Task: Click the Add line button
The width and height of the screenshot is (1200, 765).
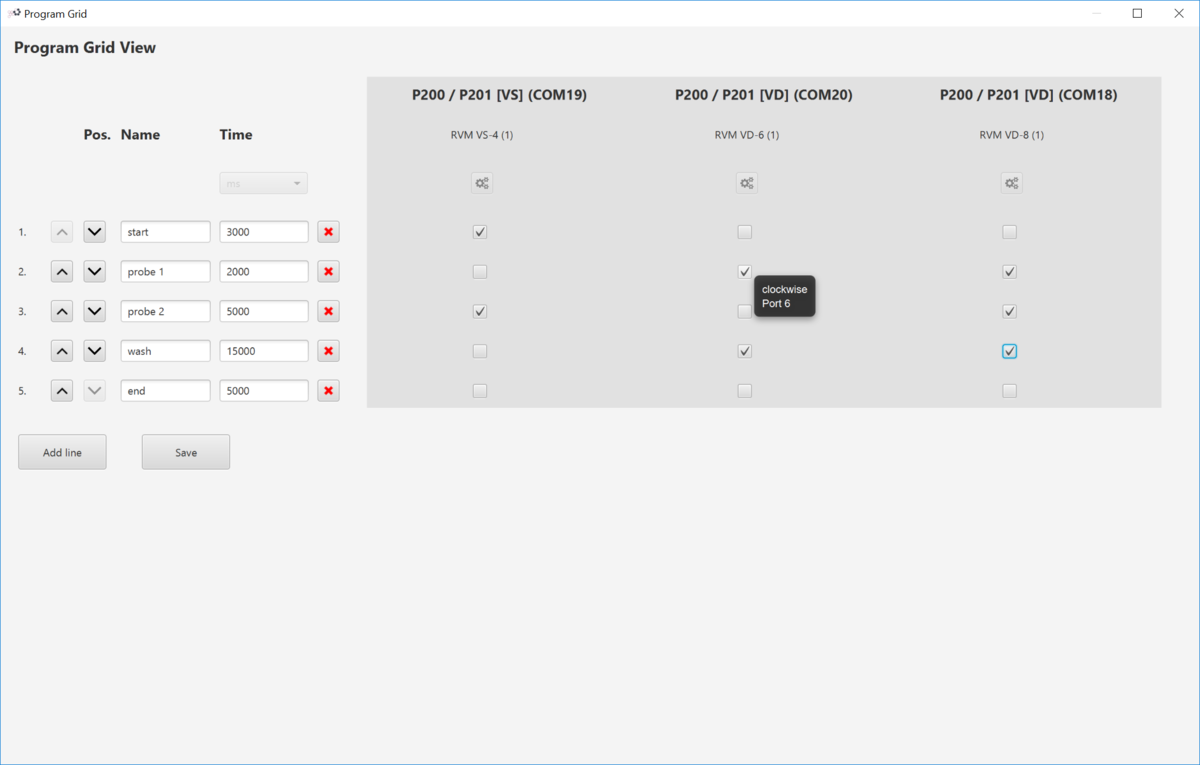Action: coord(62,452)
